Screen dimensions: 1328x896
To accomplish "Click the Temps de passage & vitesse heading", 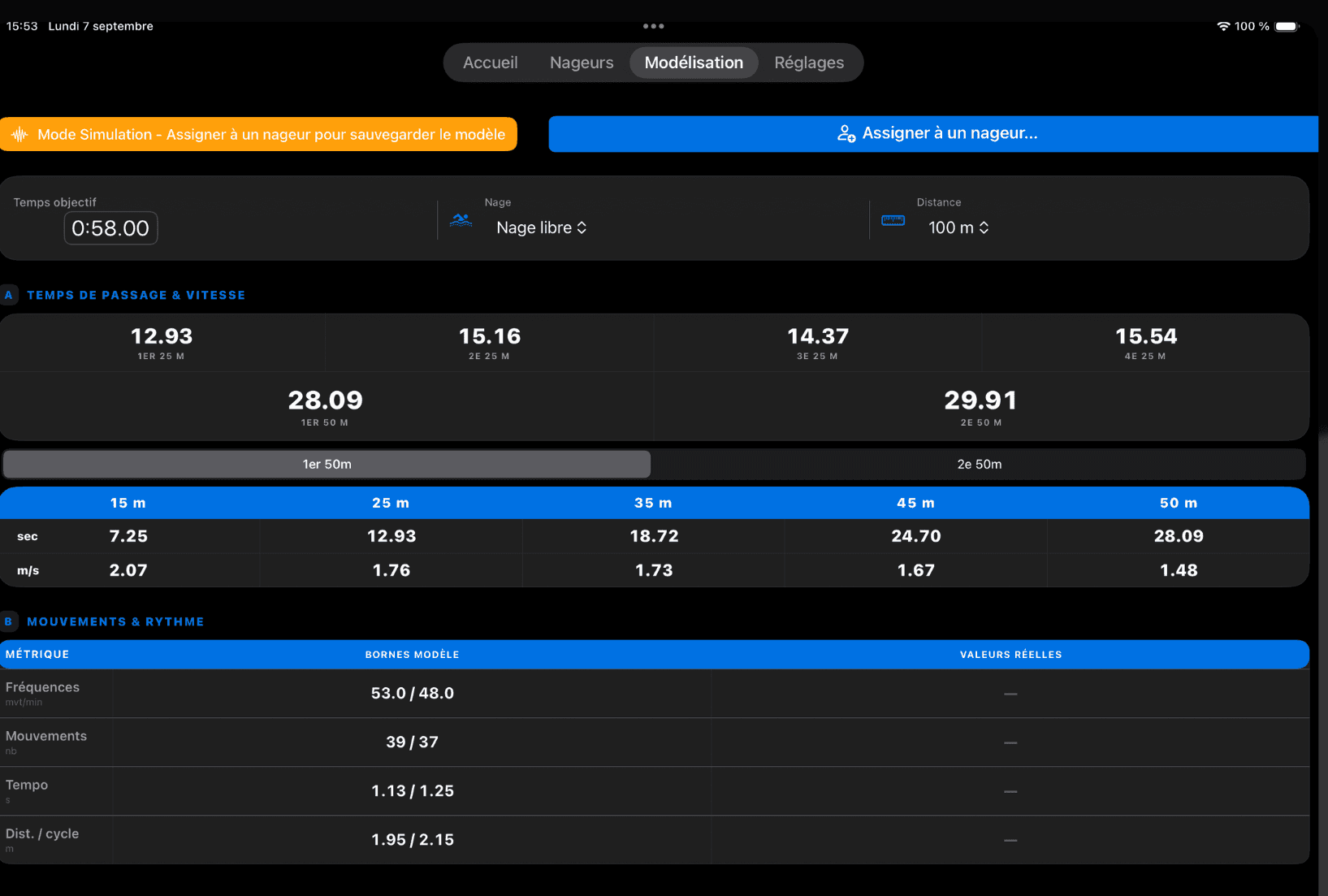I will (x=136, y=295).
